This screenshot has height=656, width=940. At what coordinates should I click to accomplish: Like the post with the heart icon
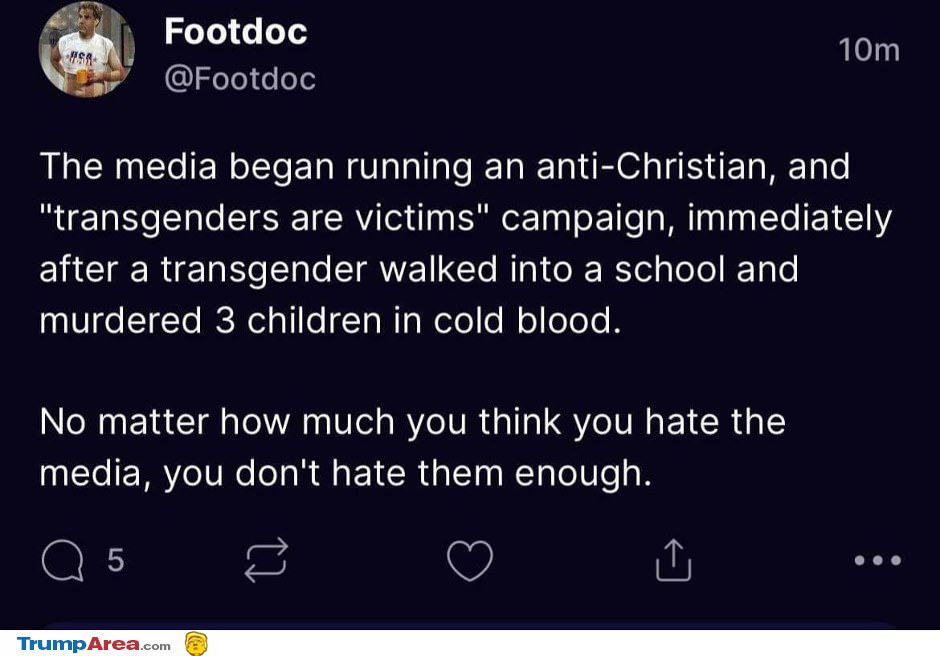pos(470,561)
